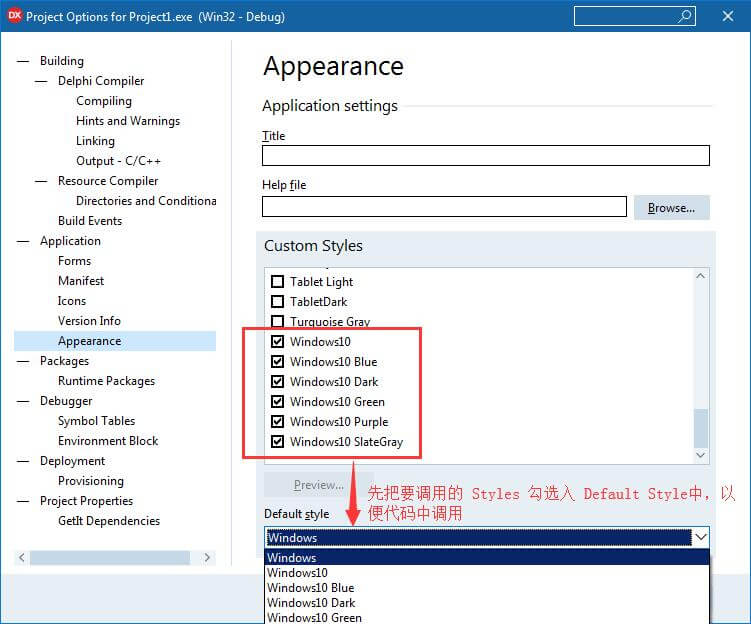The width and height of the screenshot is (751, 624).
Task: Click the Custom Styles list scrollbar thumb
Action: click(701, 428)
